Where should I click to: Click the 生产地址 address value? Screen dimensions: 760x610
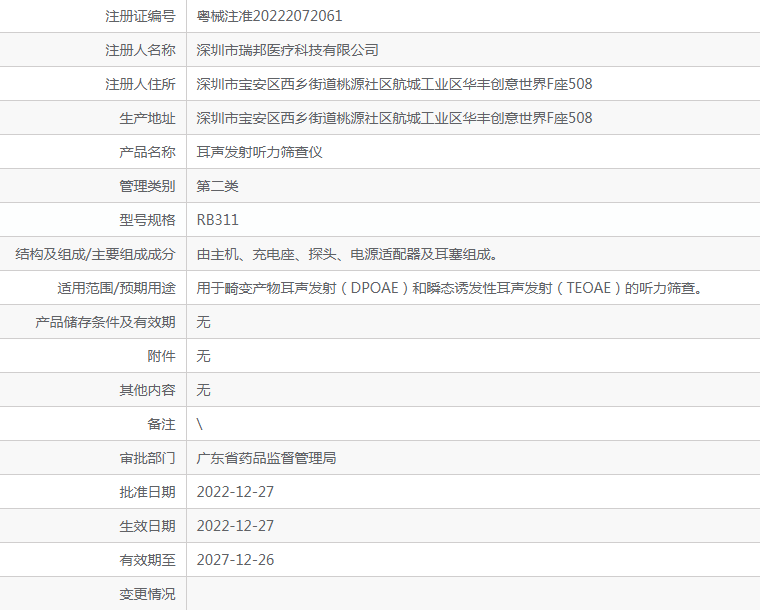click(394, 118)
